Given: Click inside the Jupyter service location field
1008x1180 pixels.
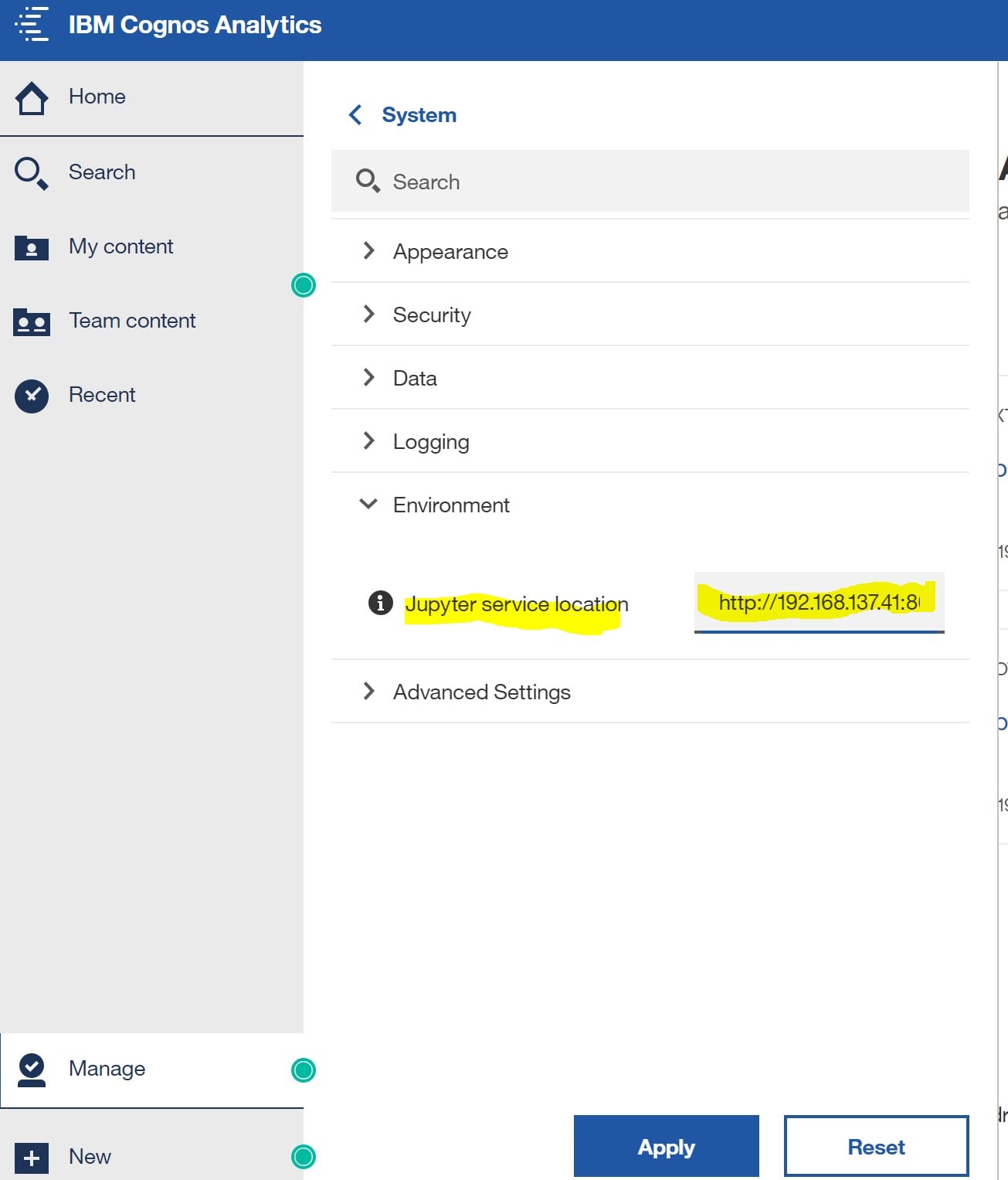Looking at the screenshot, I should click(x=819, y=604).
